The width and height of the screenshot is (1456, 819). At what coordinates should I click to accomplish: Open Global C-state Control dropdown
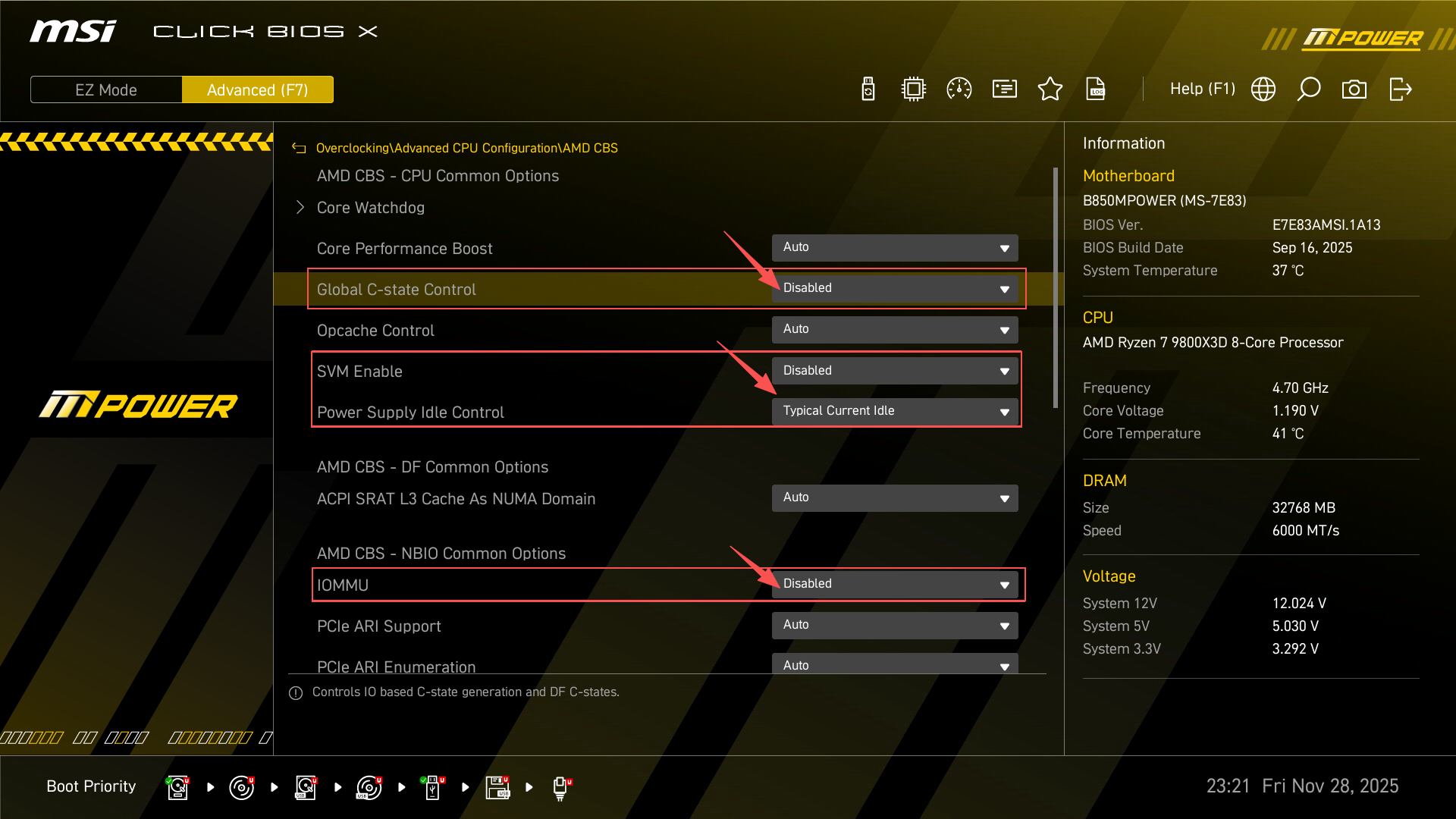(x=895, y=289)
